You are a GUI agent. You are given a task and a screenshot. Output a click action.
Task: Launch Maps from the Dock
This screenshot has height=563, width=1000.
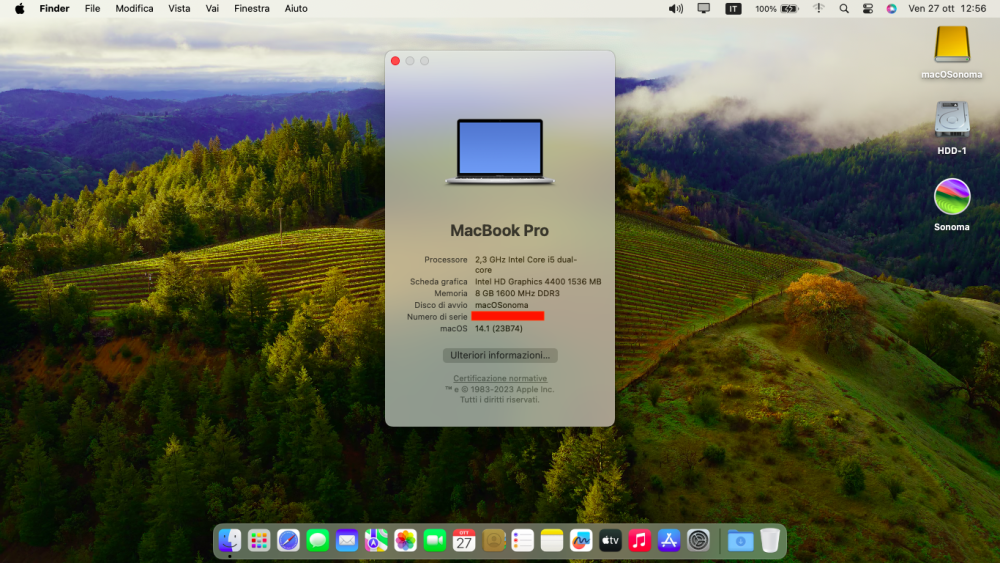(x=376, y=541)
